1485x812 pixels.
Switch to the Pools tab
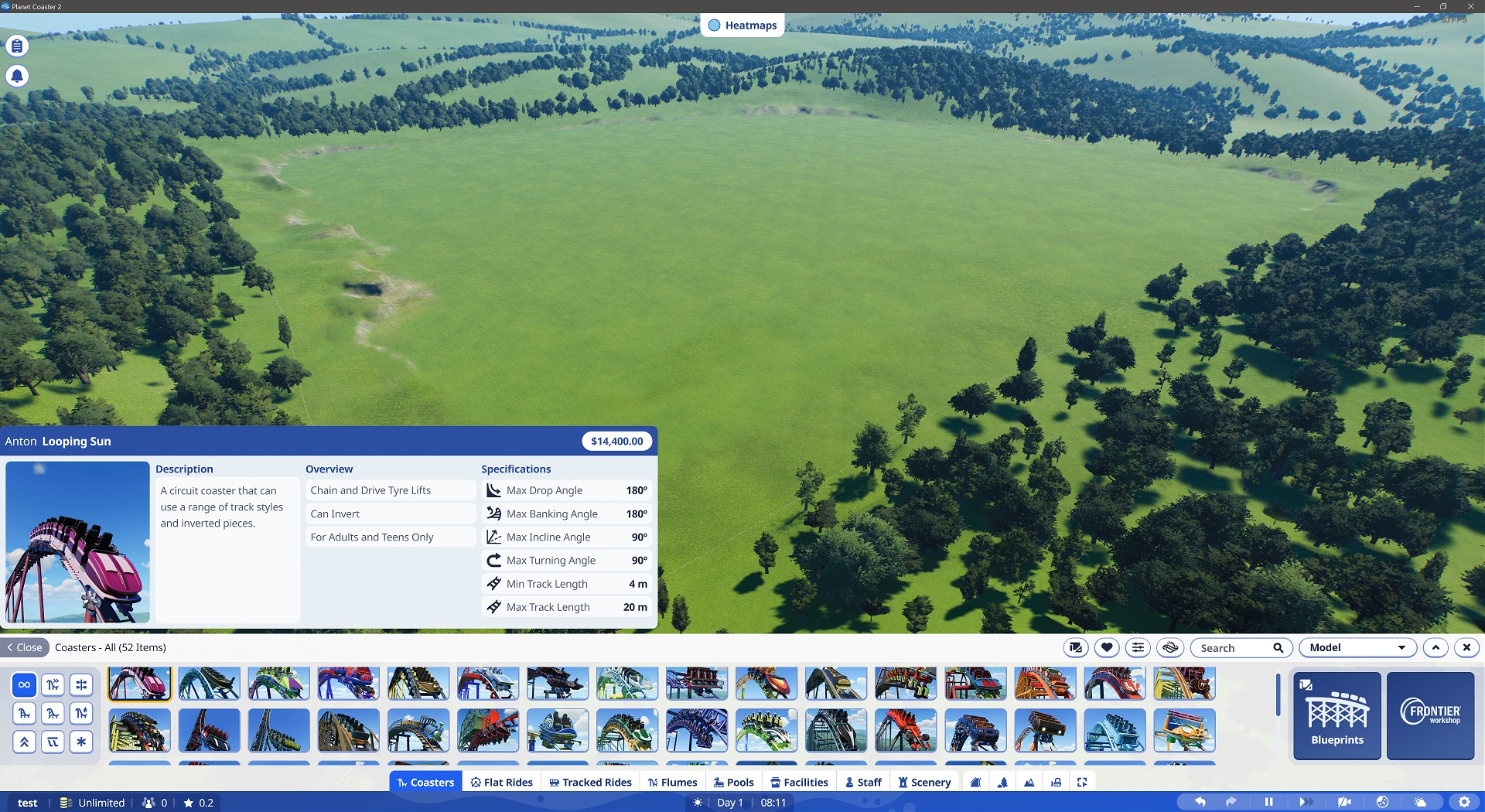[x=733, y=782]
